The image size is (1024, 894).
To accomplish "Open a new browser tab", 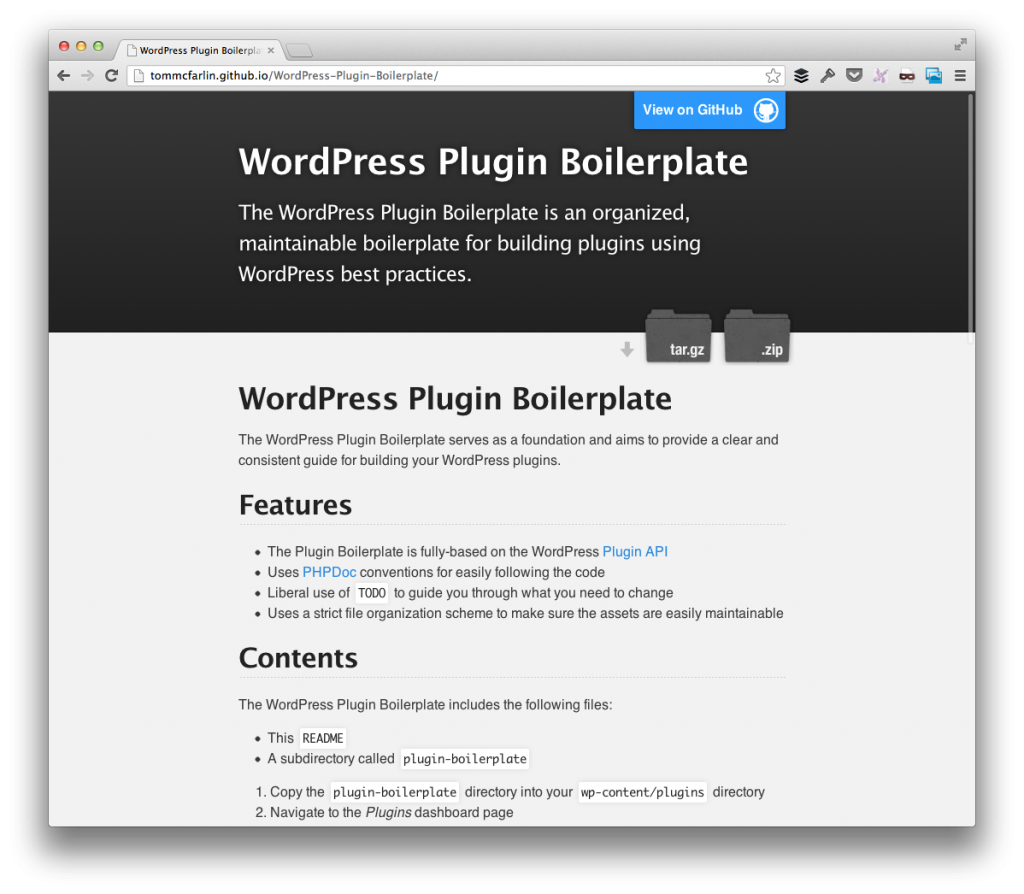I will coord(299,50).
